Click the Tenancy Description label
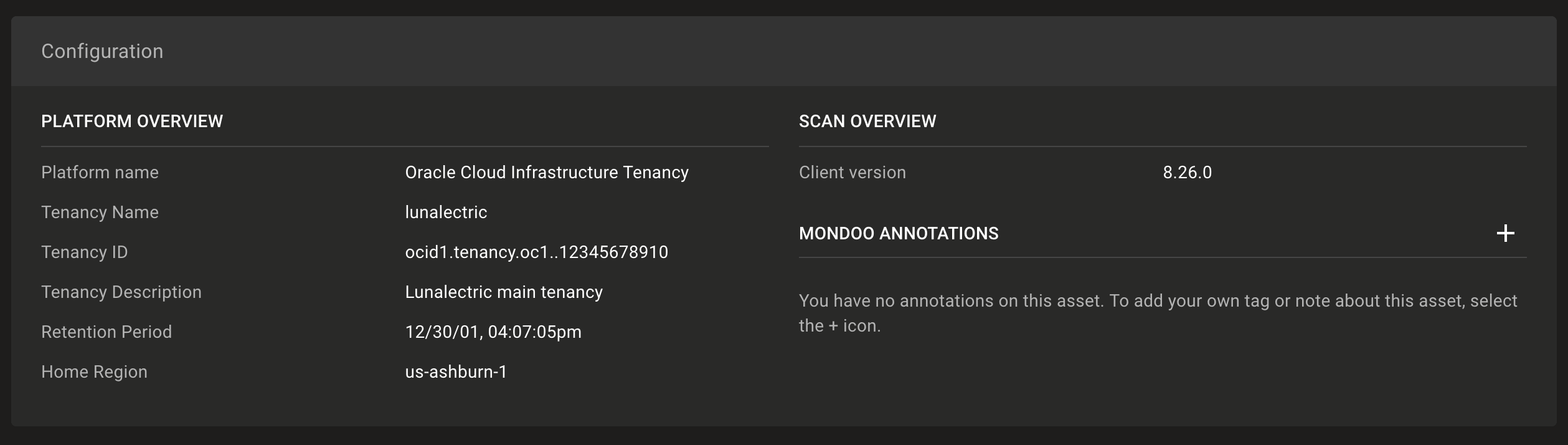 click(x=121, y=292)
